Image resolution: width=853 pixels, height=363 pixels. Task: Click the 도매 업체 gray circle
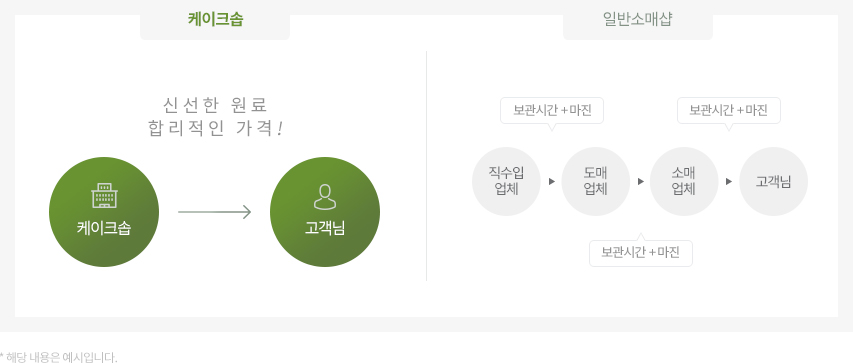click(595, 181)
